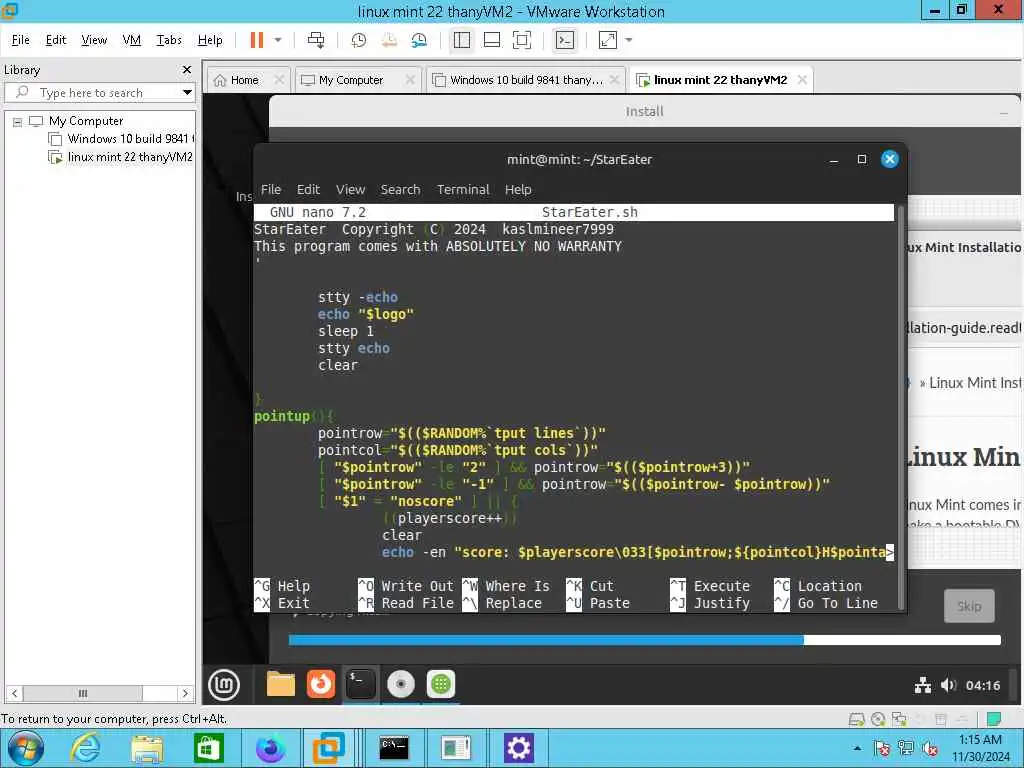Click the Skip button in installer
This screenshot has width=1024, height=768.
(x=969, y=606)
